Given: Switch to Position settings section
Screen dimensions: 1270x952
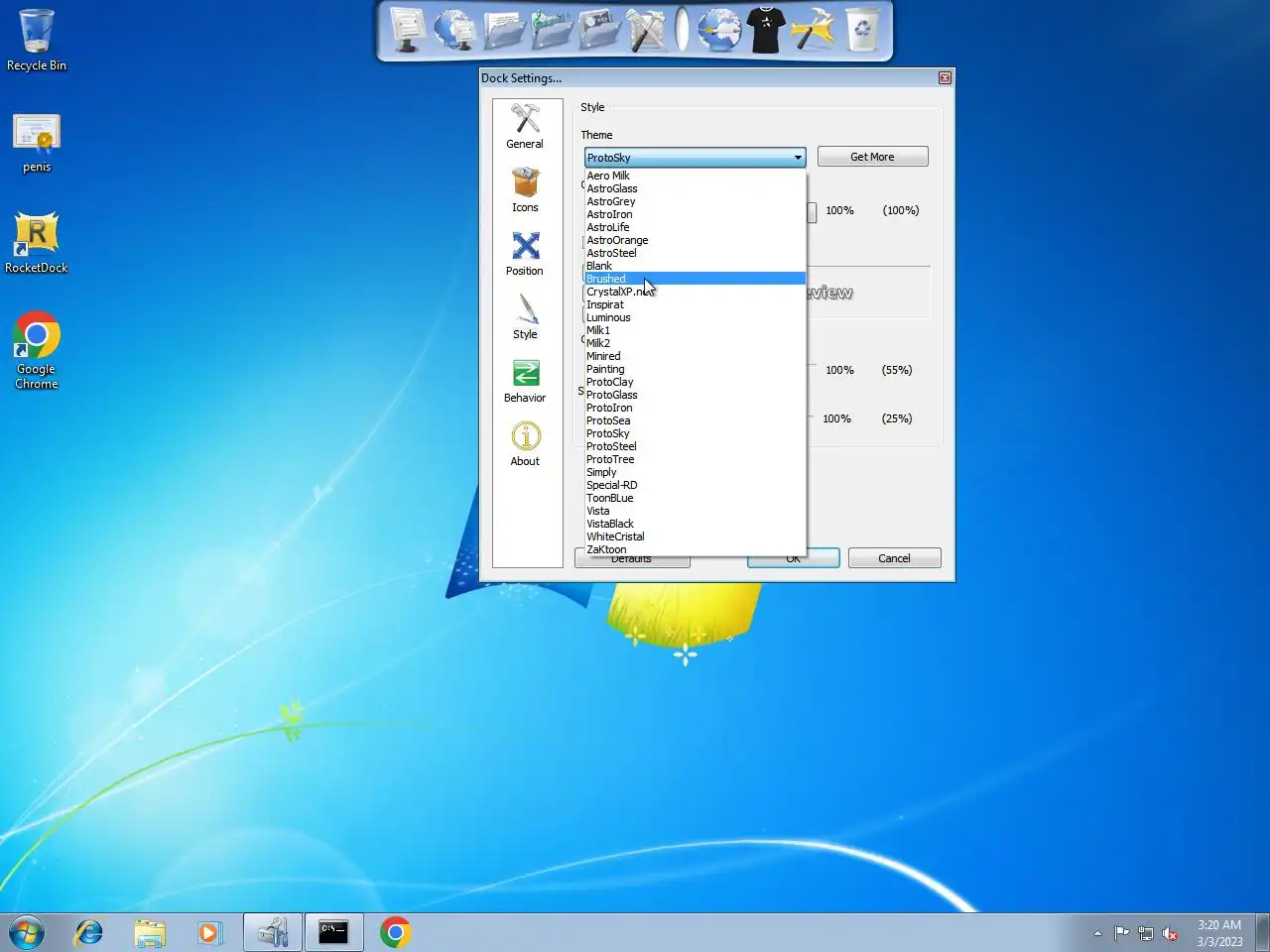Looking at the screenshot, I should [525, 253].
